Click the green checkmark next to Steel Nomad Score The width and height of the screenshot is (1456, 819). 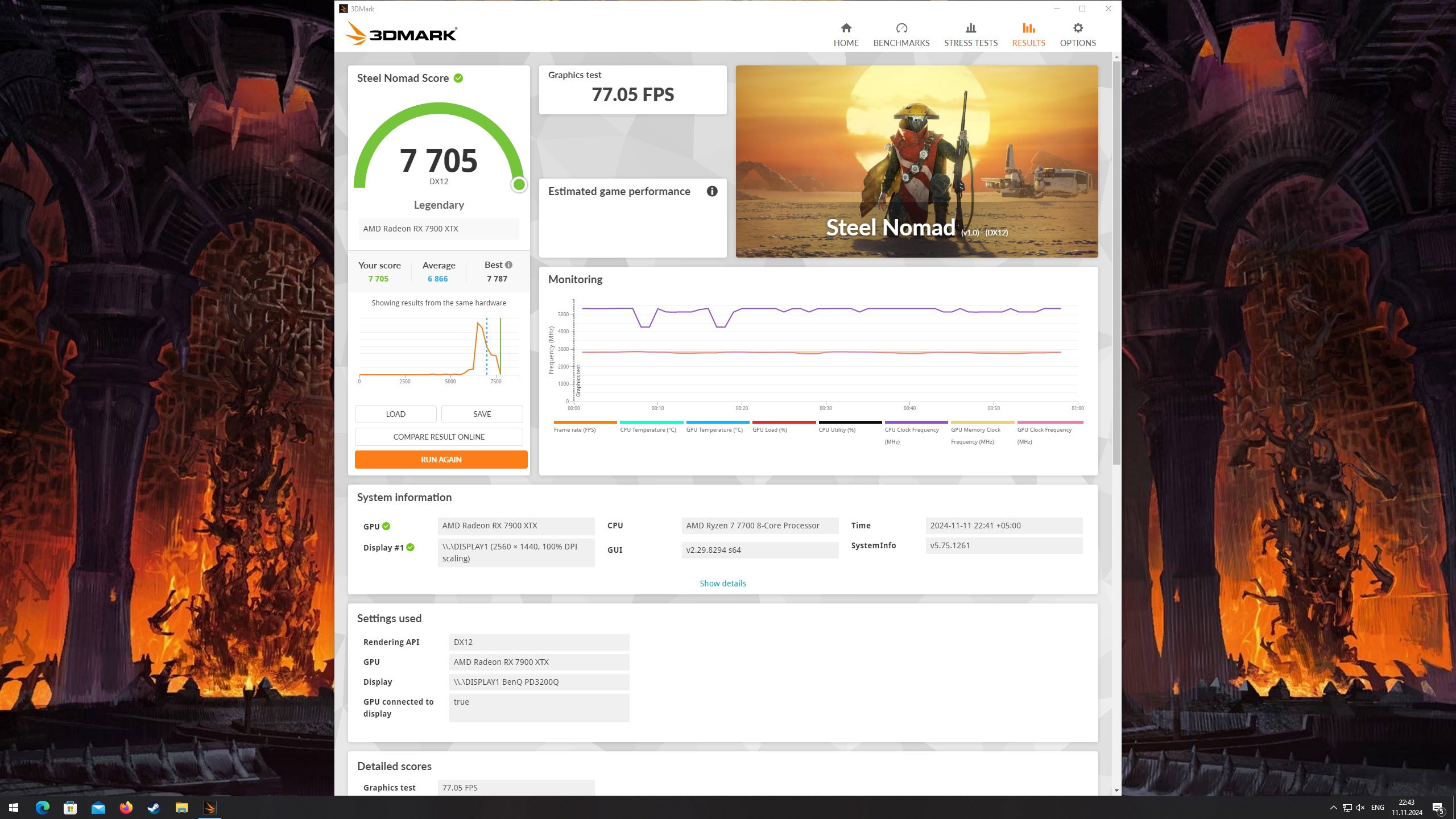[458, 78]
